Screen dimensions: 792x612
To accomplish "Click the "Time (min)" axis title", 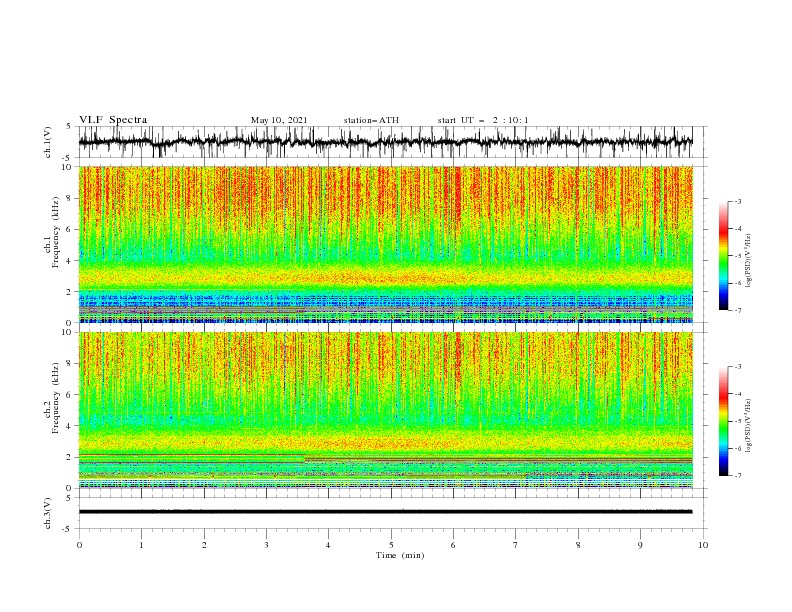I will (400, 555).
